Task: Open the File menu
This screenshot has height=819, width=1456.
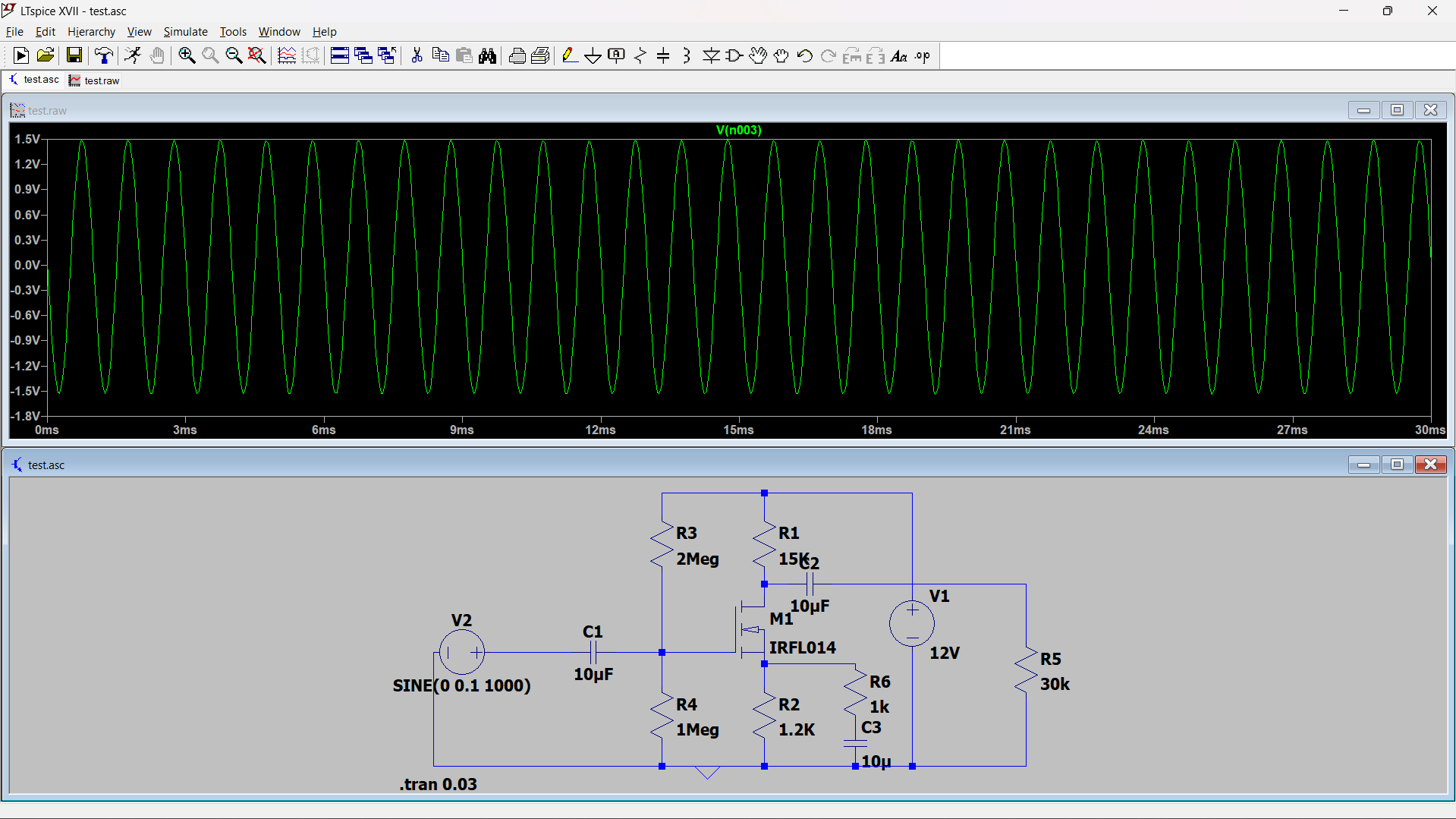Action: coord(14,31)
